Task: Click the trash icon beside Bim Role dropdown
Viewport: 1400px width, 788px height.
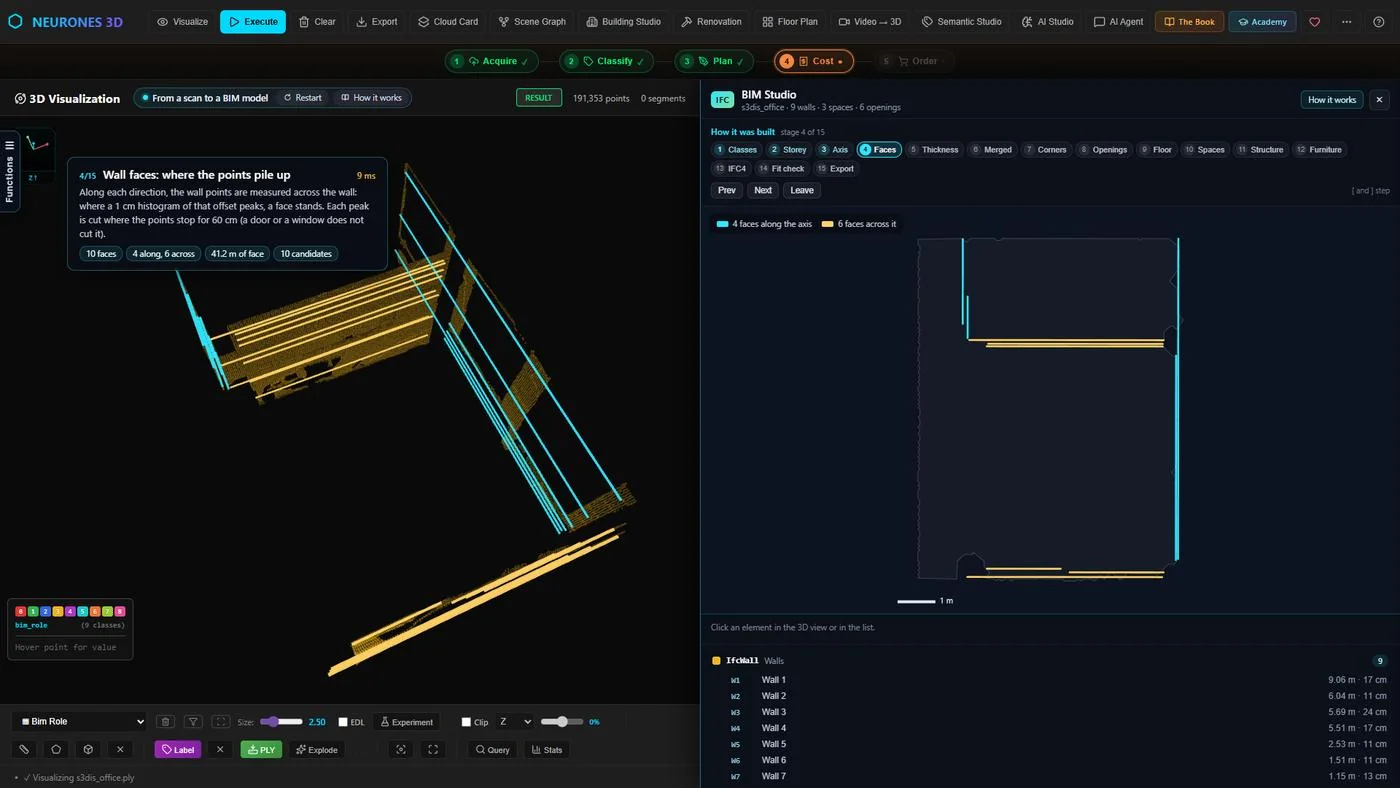Action: coord(166,722)
